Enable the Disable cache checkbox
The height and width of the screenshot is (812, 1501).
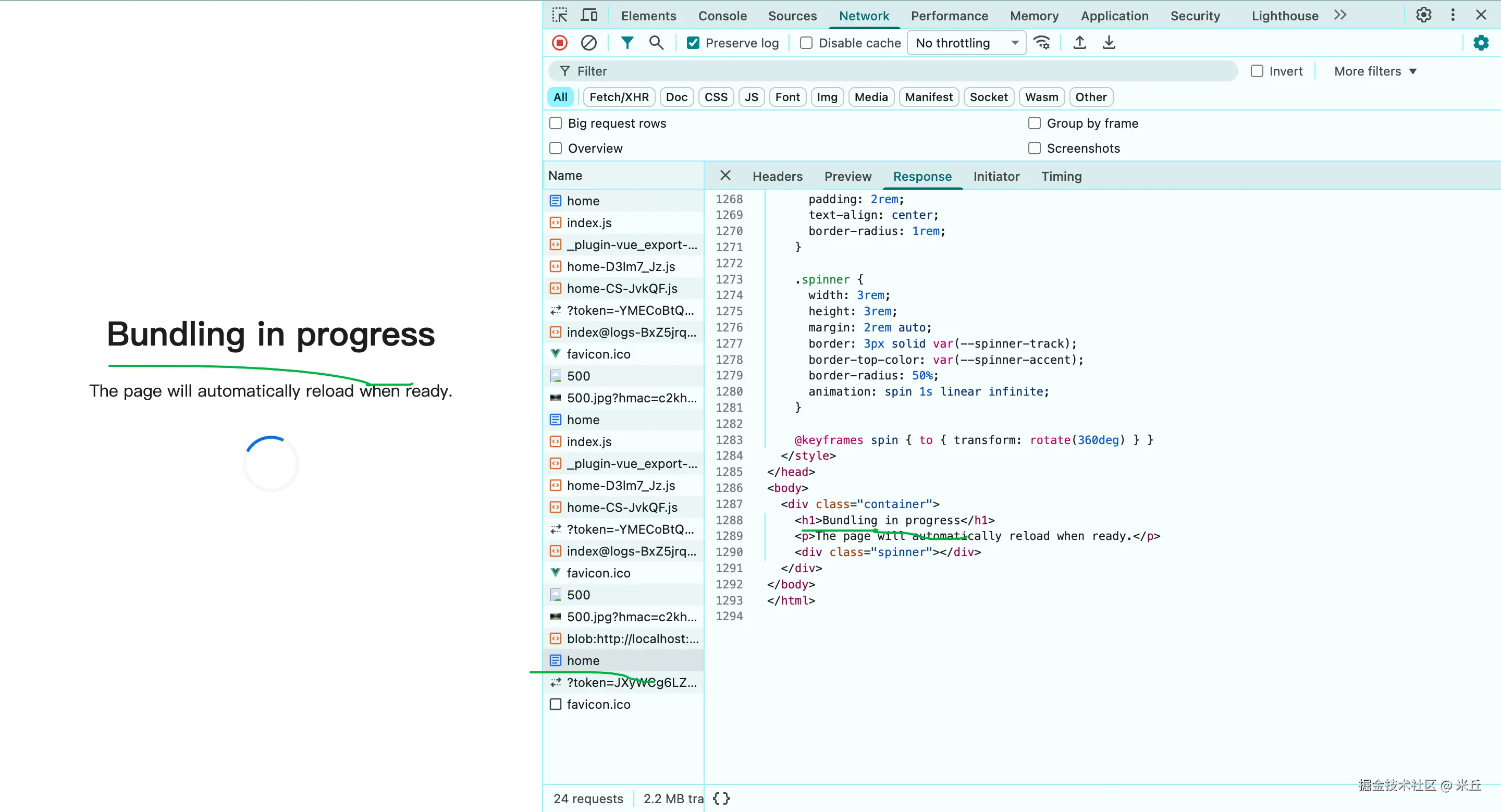(x=806, y=43)
